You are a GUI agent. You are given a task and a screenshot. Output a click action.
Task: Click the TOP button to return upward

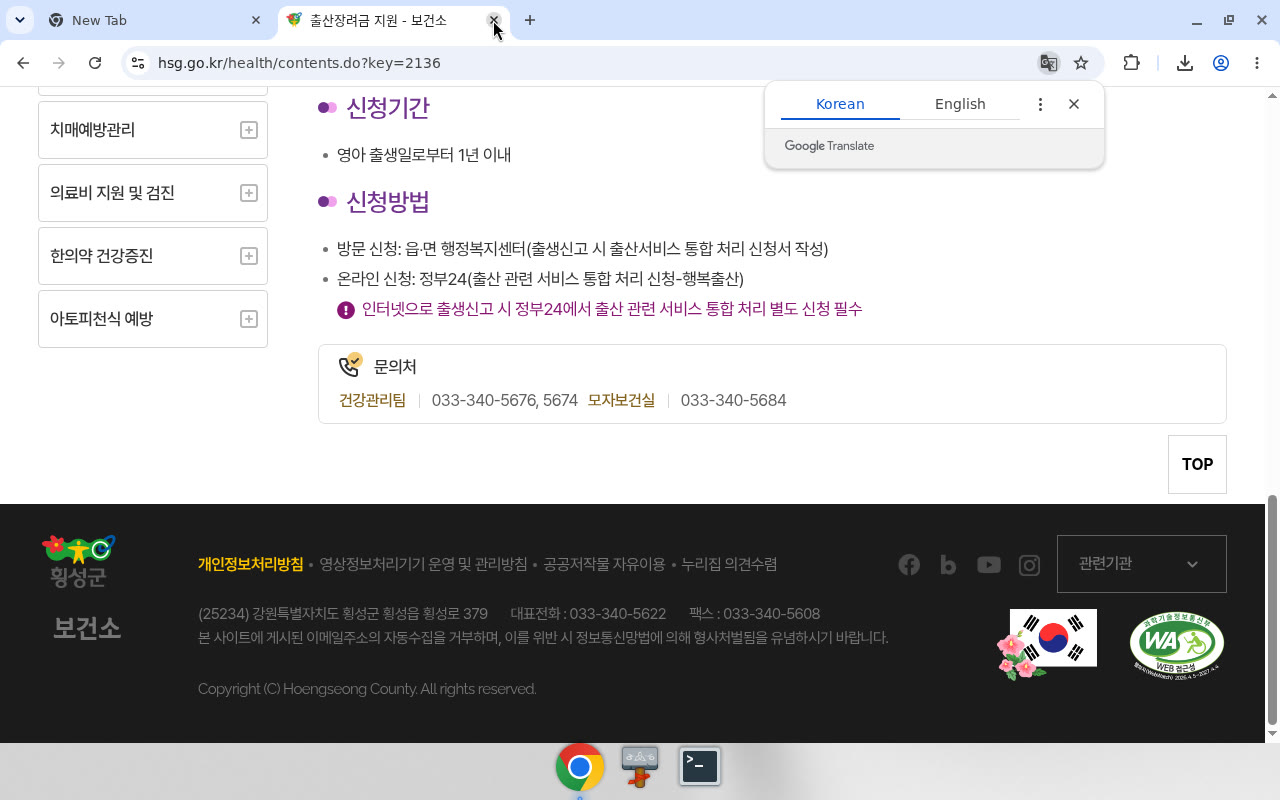1197,464
